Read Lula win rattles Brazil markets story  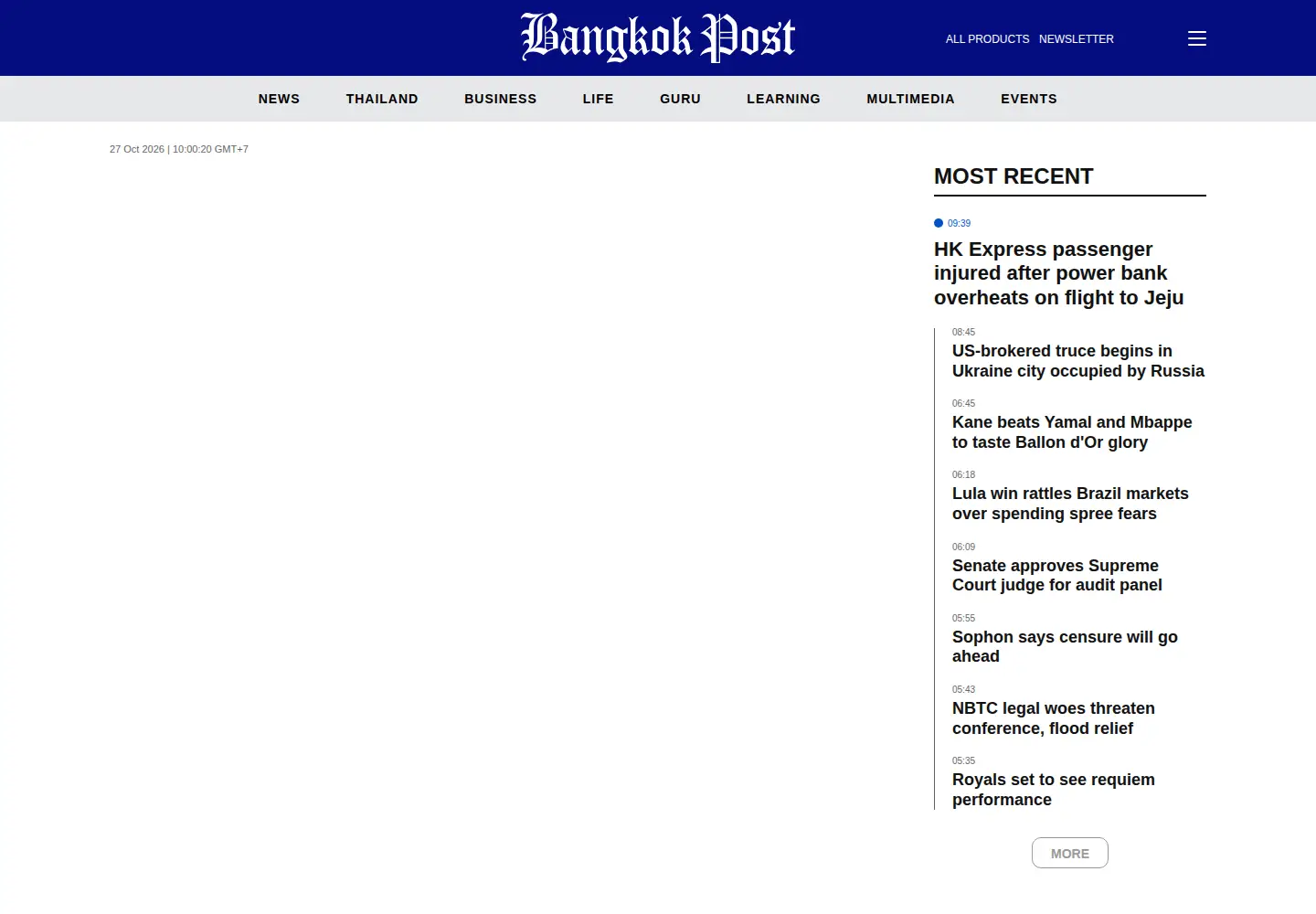pyautogui.click(x=1070, y=504)
